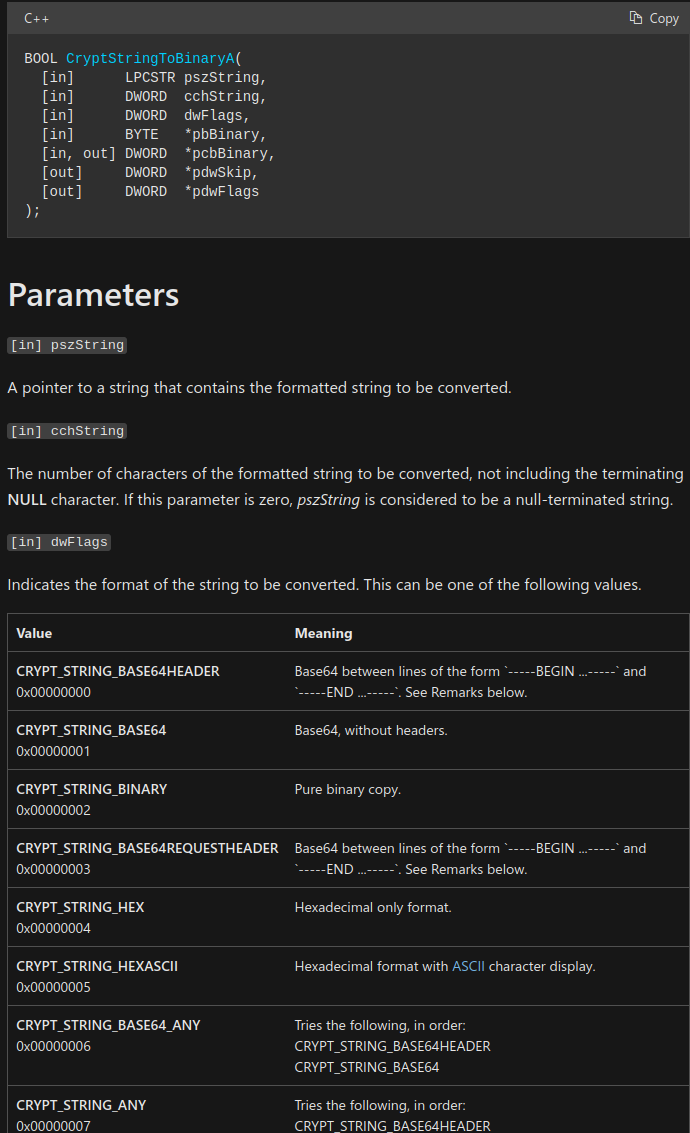Click the [in] cchString parameter tag
Image resolution: width=690 pixels, height=1133 pixels.
[x=67, y=431]
